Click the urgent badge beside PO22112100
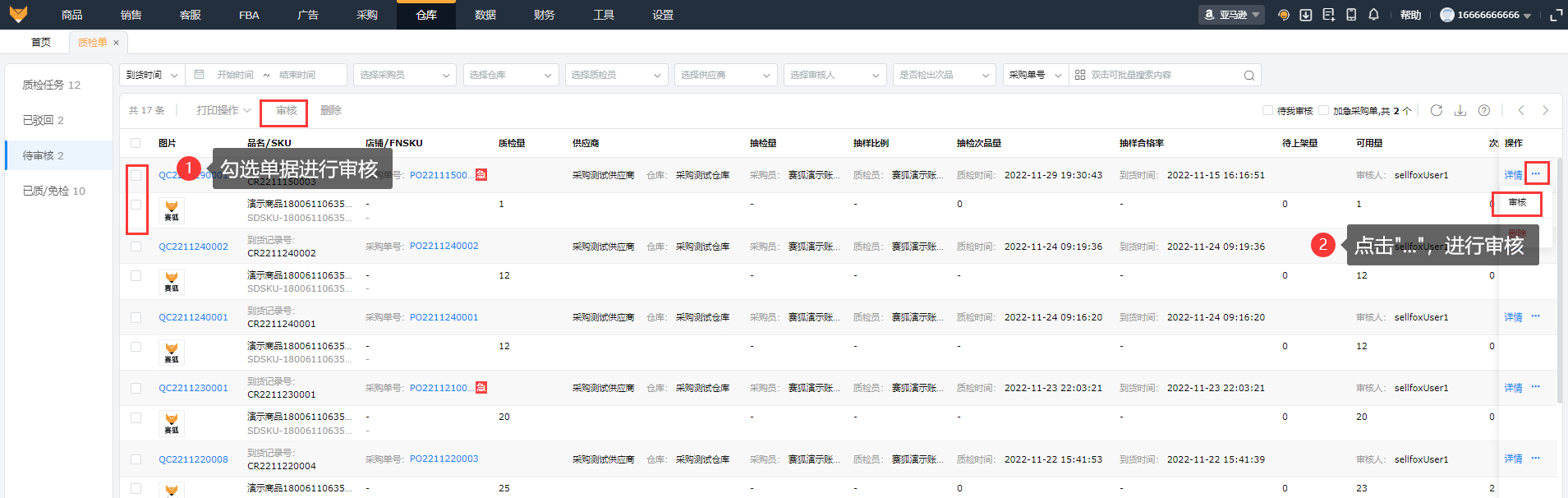 pos(481,388)
